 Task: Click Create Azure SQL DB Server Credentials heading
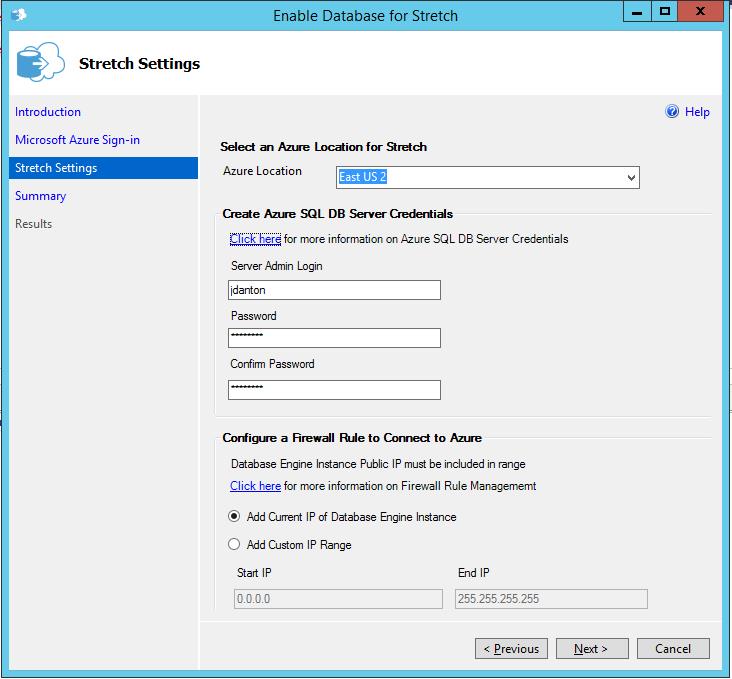pos(338,213)
